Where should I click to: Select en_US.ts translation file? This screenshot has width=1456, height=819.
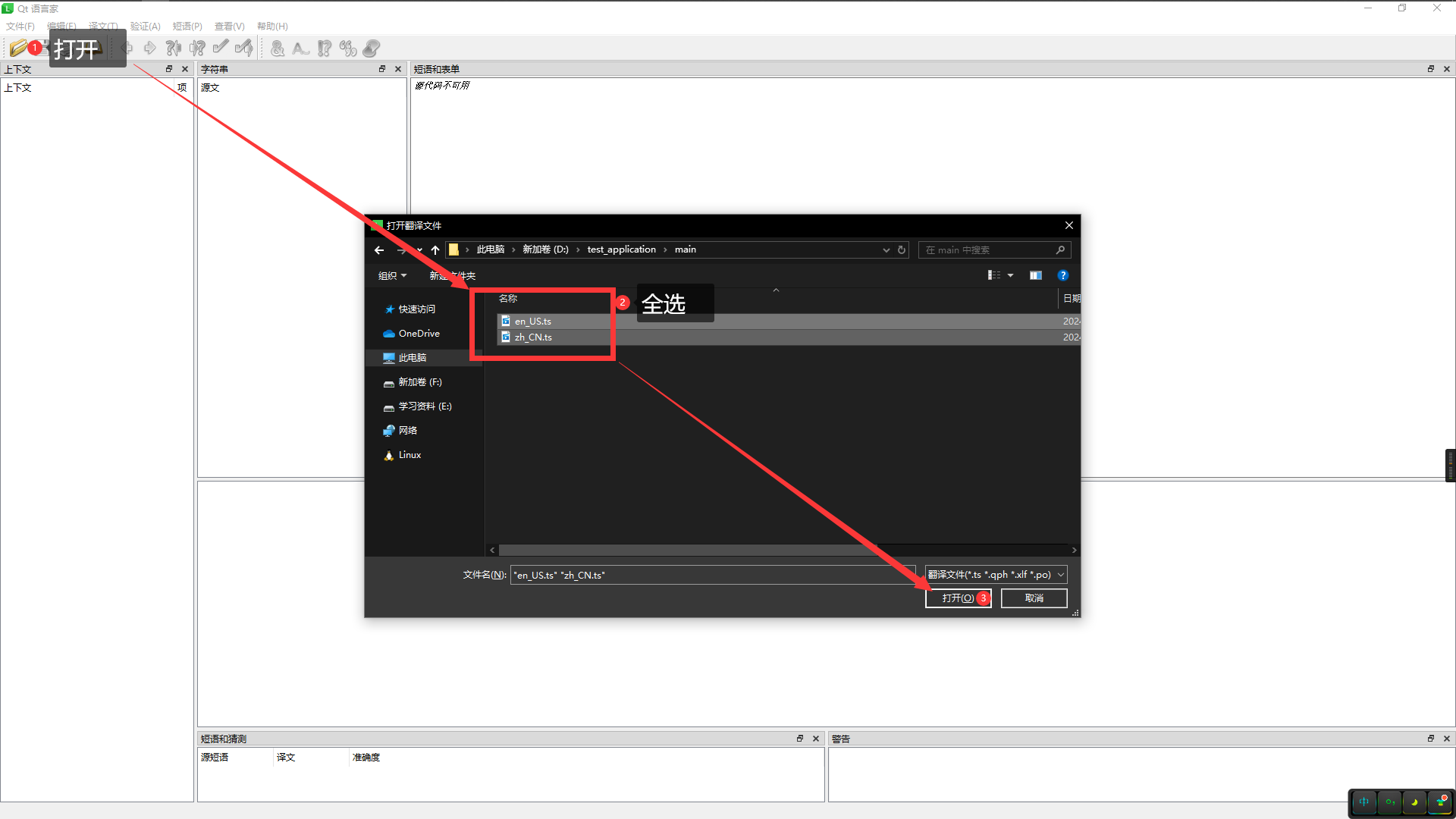(x=533, y=320)
